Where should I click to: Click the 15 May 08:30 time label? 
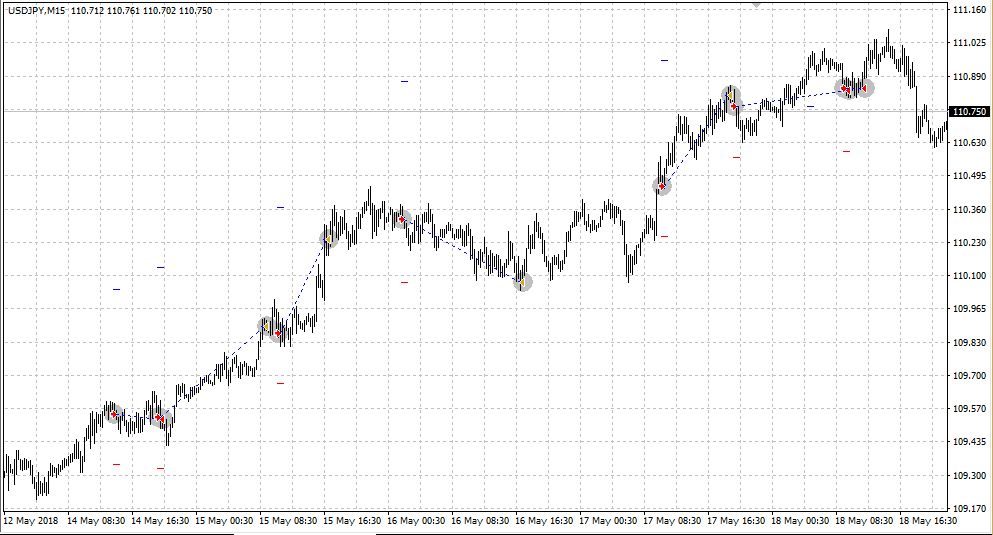[x=288, y=521]
